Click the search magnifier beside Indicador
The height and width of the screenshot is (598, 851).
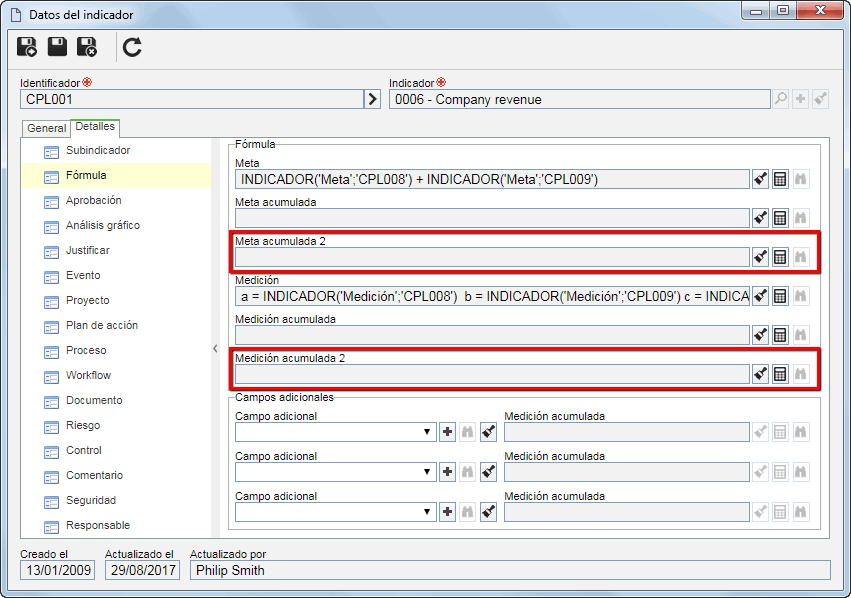point(780,99)
